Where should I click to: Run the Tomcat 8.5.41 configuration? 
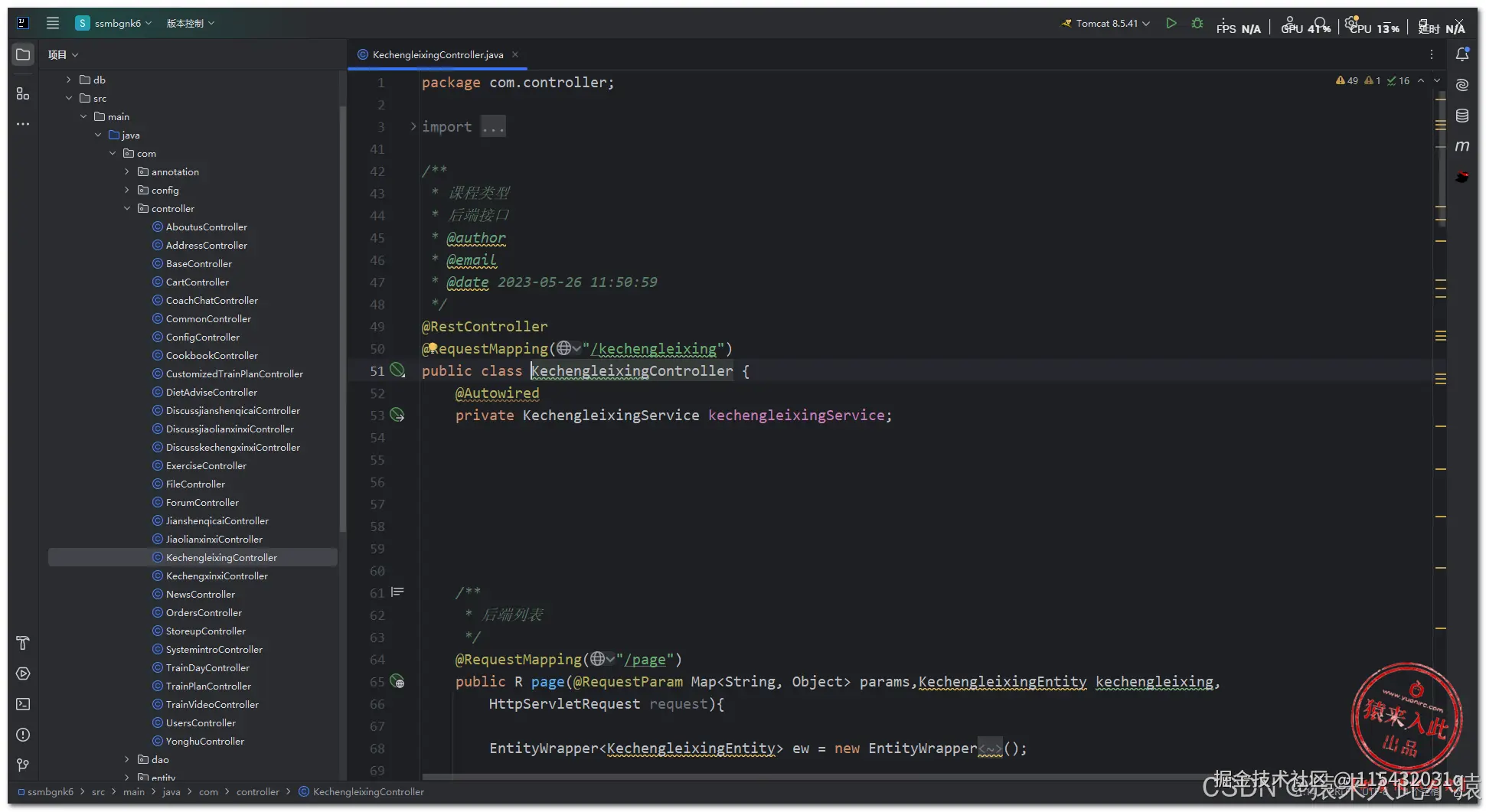[1171, 24]
